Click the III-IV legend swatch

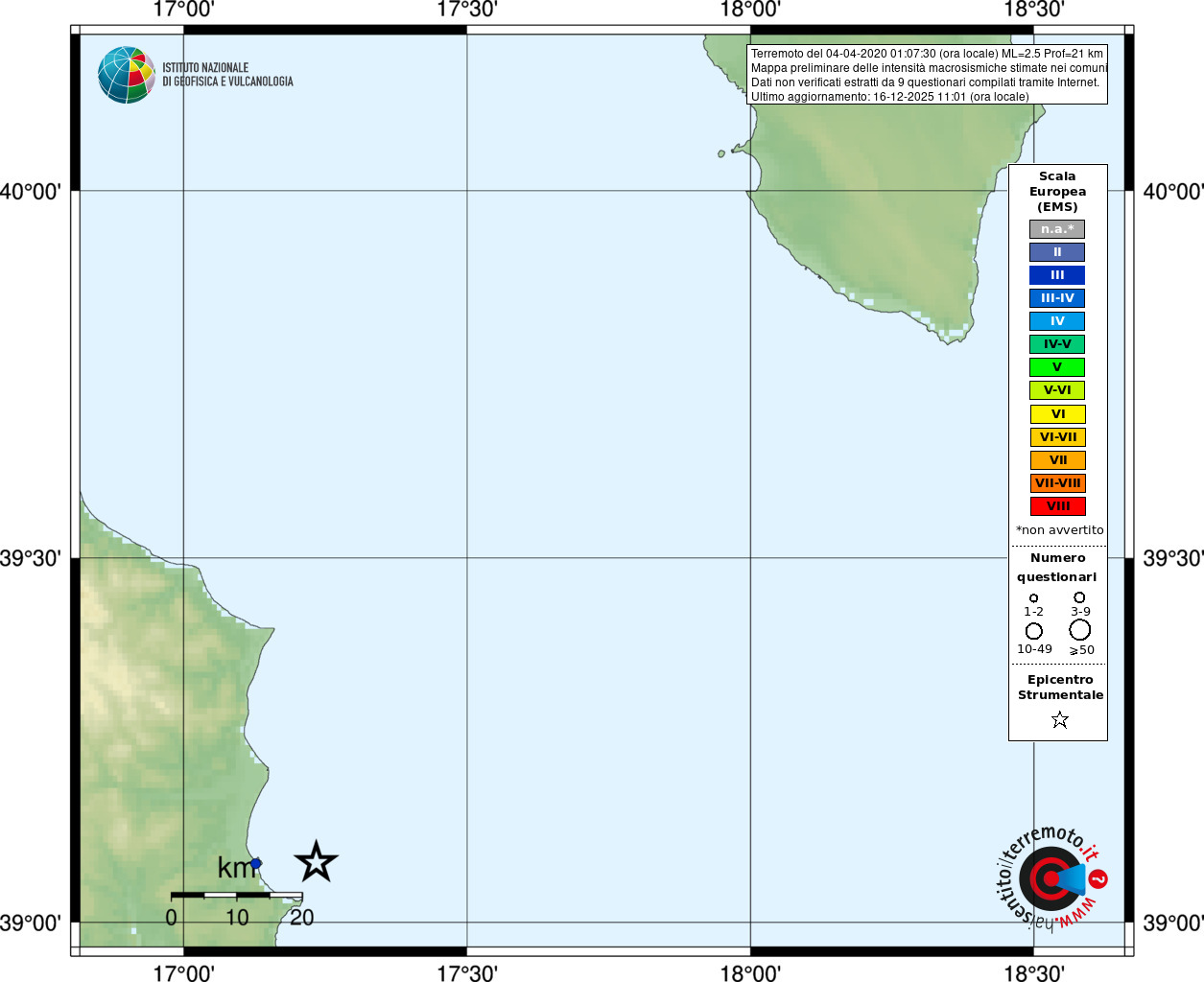1057,298
